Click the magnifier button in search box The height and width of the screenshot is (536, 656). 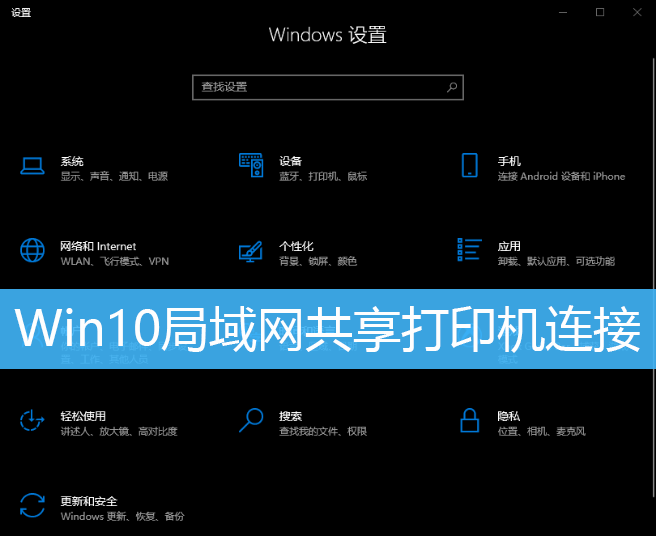(452, 87)
